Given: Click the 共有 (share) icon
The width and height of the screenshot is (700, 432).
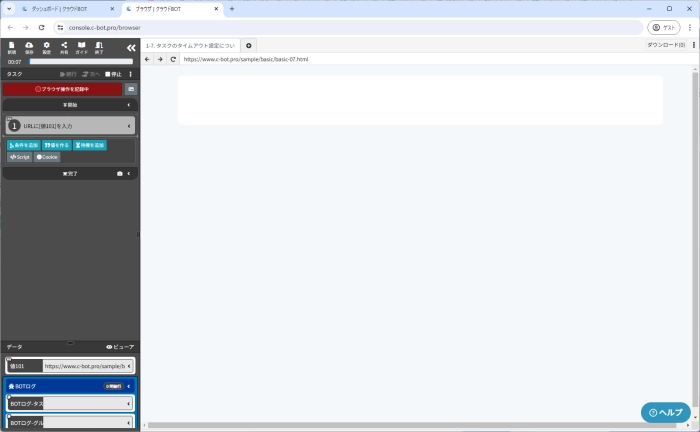Looking at the screenshot, I should pyautogui.click(x=64, y=47).
